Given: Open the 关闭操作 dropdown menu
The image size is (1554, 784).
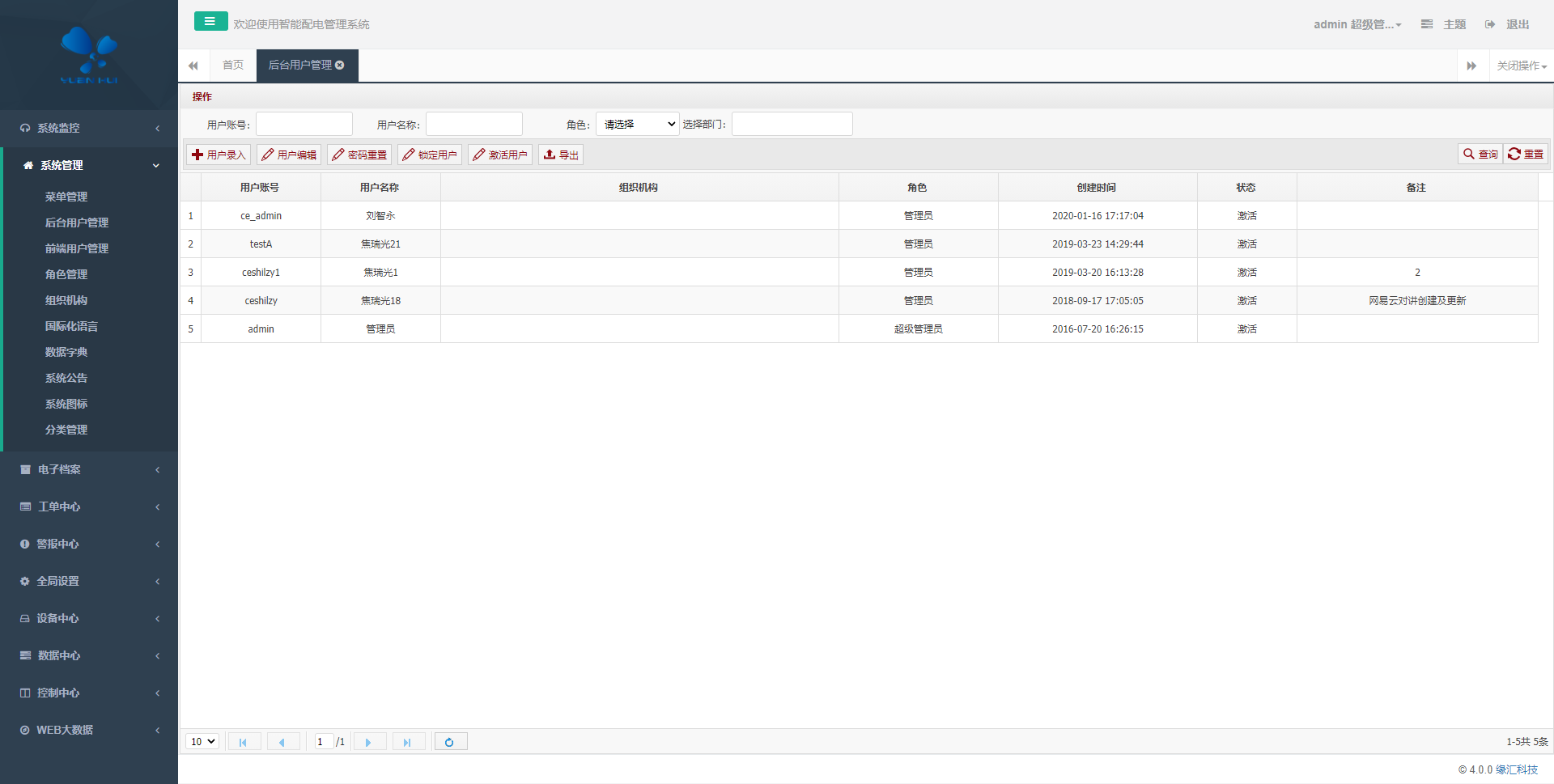Looking at the screenshot, I should [1521, 66].
